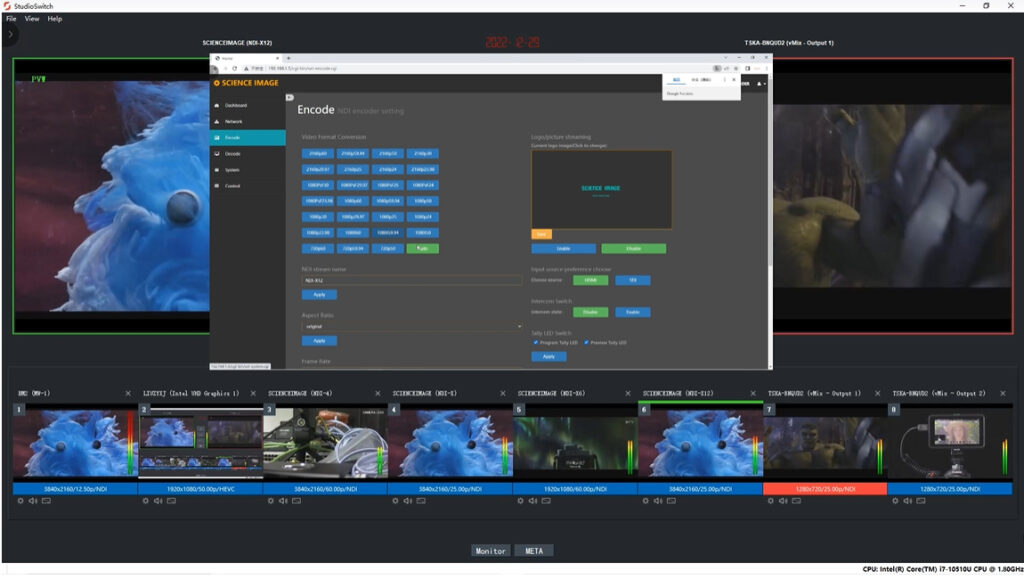Reload the browser page
1024x579 pixels.
point(234,69)
